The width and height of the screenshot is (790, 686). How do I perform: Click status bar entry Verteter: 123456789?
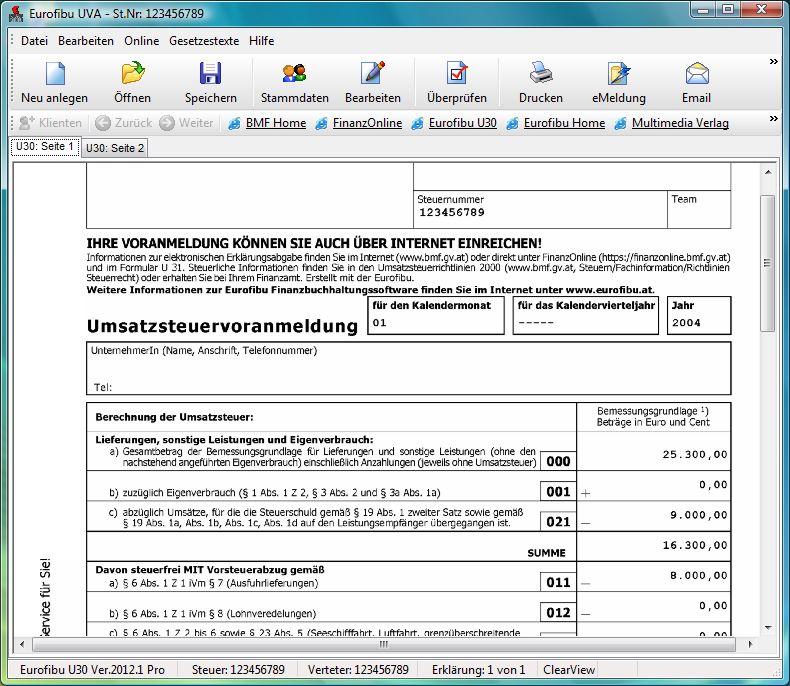coord(358,670)
